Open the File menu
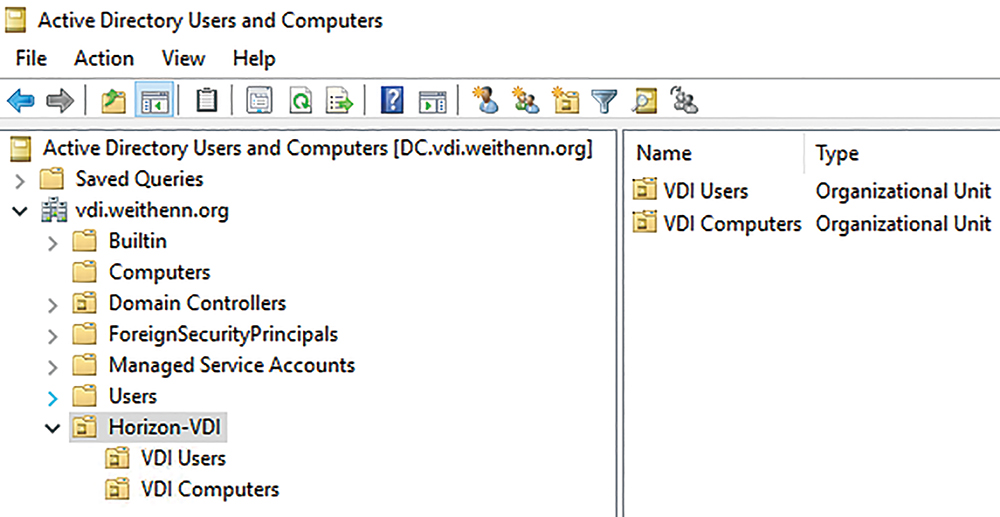The image size is (1000, 517). (31, 59)
